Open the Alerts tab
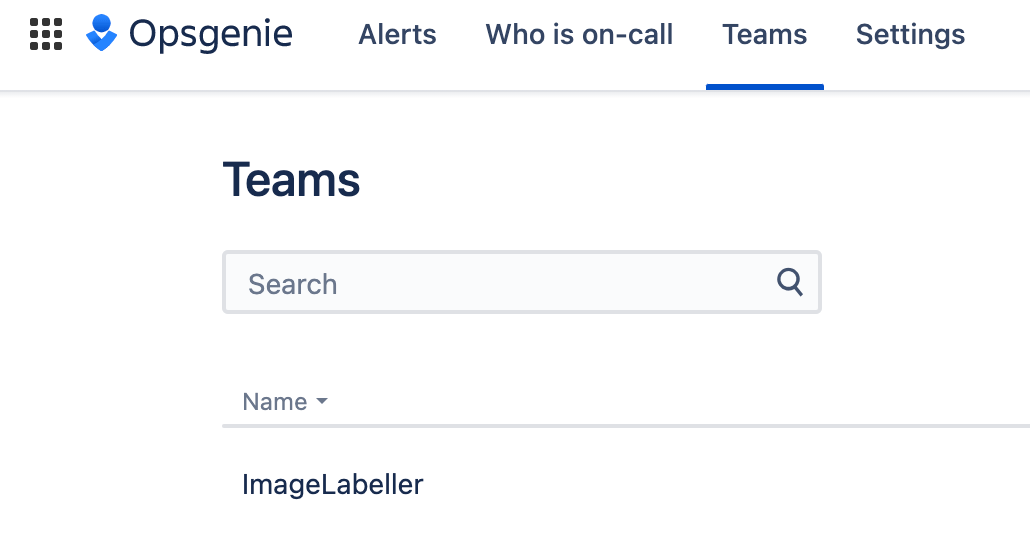The image size is (1030, 542). tap(397, 35)
